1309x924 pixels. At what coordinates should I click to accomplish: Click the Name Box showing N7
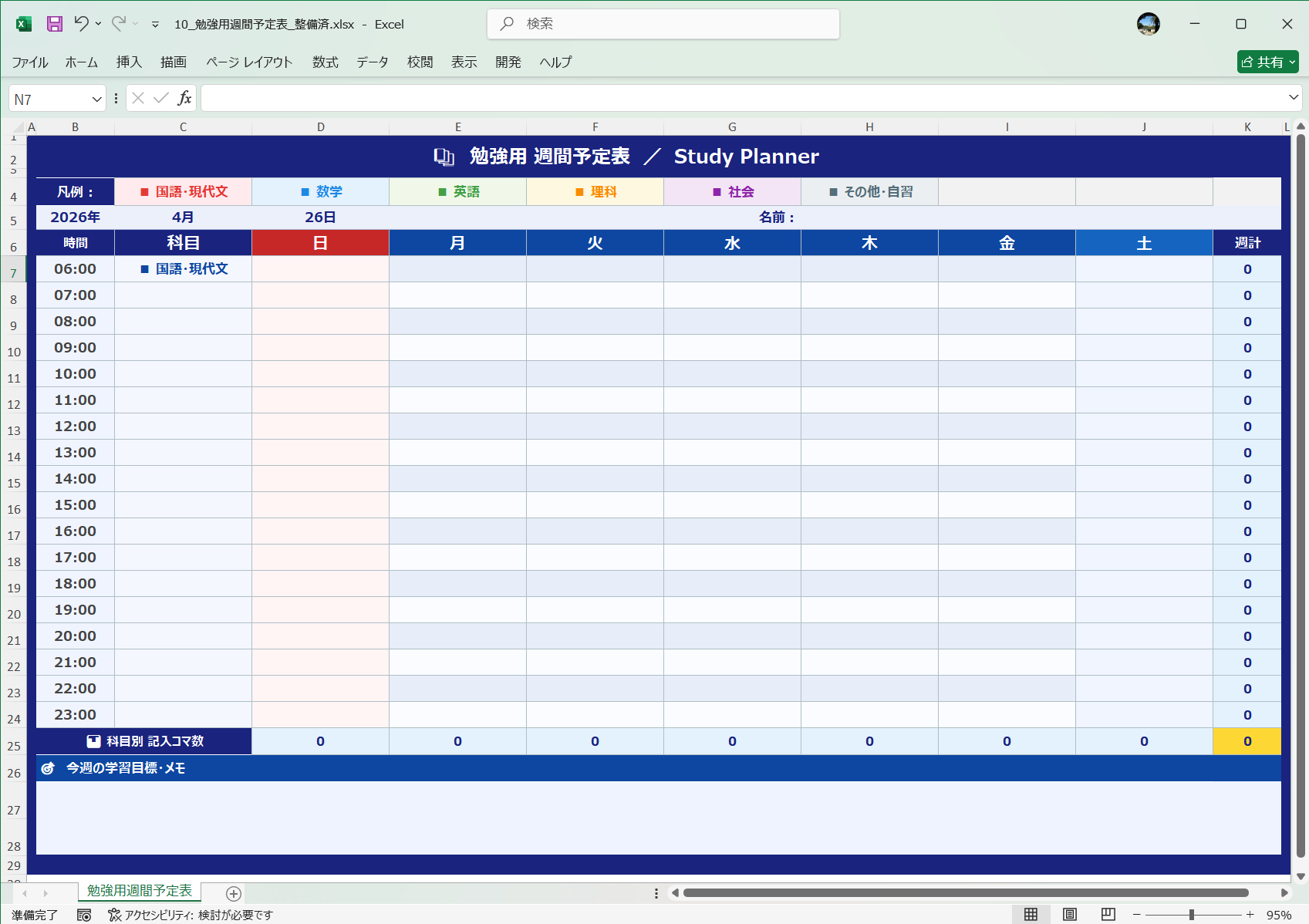coord(49,99)
